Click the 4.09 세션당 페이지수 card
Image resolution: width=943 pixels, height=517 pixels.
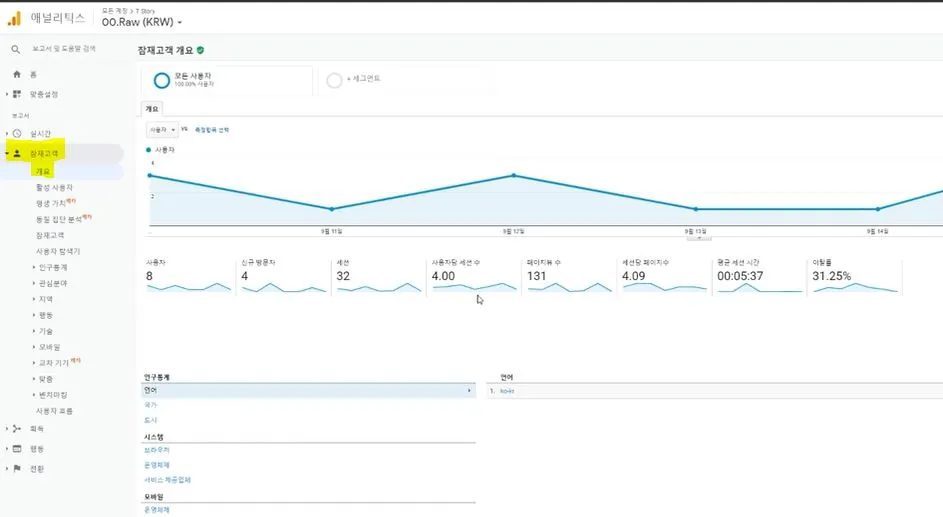click(x=664, y=277)
